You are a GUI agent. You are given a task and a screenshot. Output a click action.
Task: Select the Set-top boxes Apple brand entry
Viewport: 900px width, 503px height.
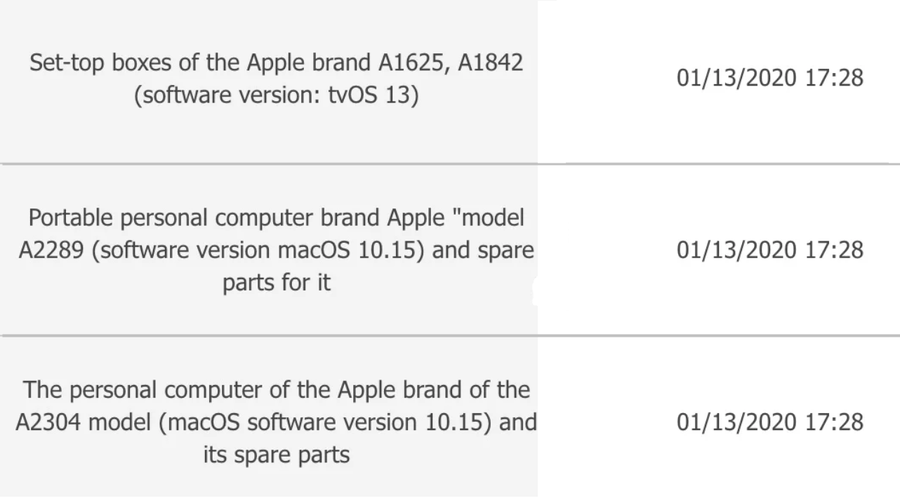pos(276,78)
